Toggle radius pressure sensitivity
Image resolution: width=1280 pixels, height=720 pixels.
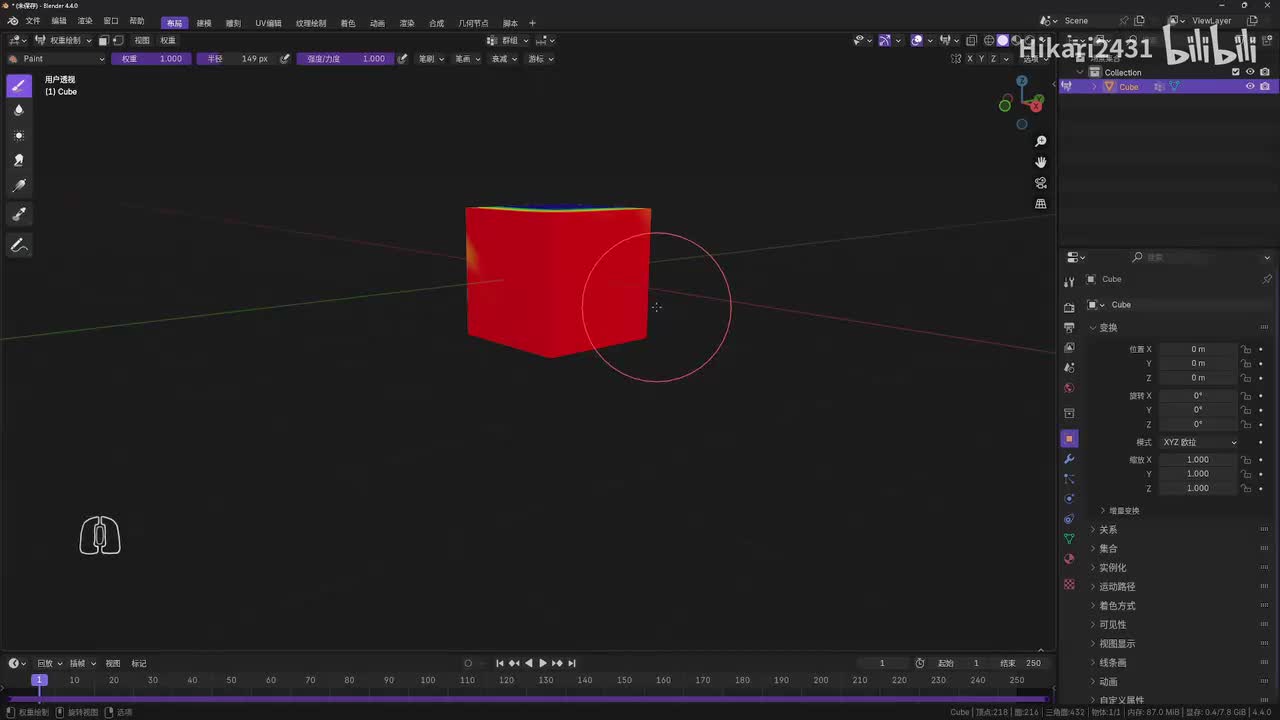(285, 59)
